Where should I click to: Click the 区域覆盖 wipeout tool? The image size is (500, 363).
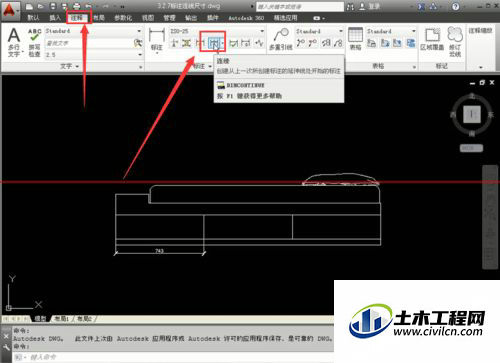tap(432, 39)
